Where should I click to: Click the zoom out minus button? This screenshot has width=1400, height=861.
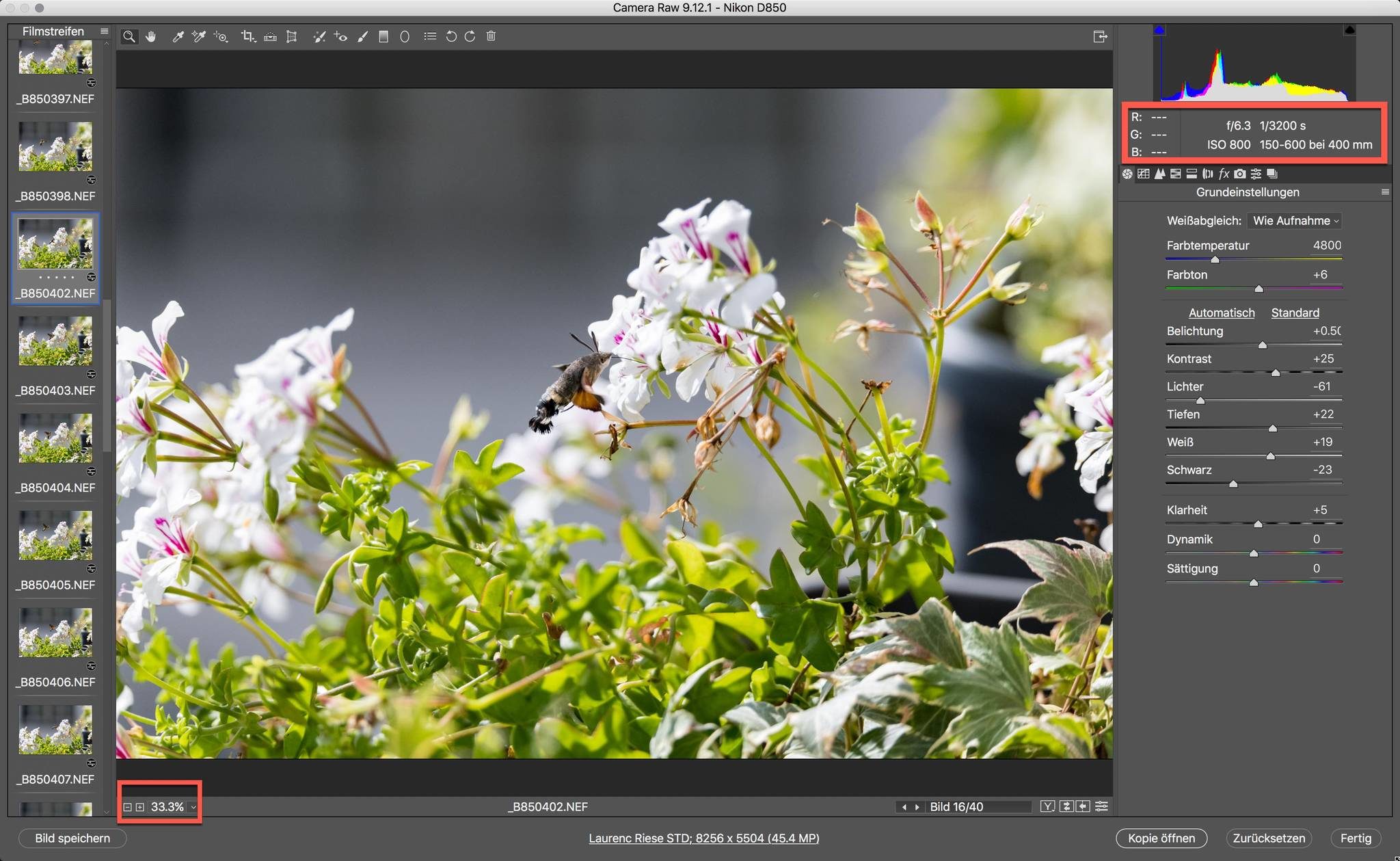[x=127, y=807]
